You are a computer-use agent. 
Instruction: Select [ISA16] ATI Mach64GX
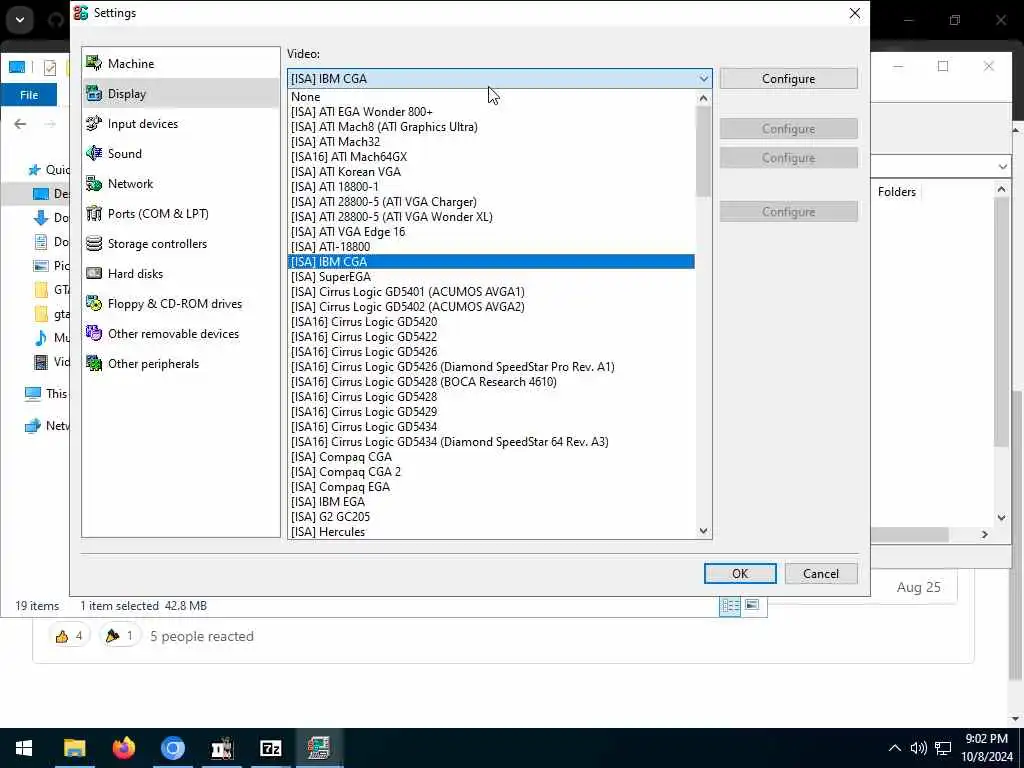pyautogui.click(x=491, y=157)
